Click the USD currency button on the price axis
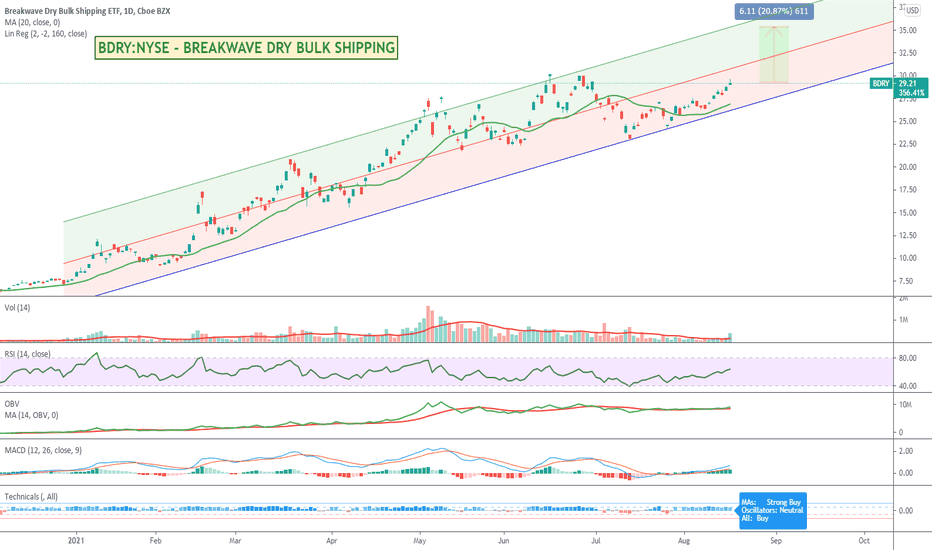This screenshot has height=550, width=932. click(x=912, y=10)
